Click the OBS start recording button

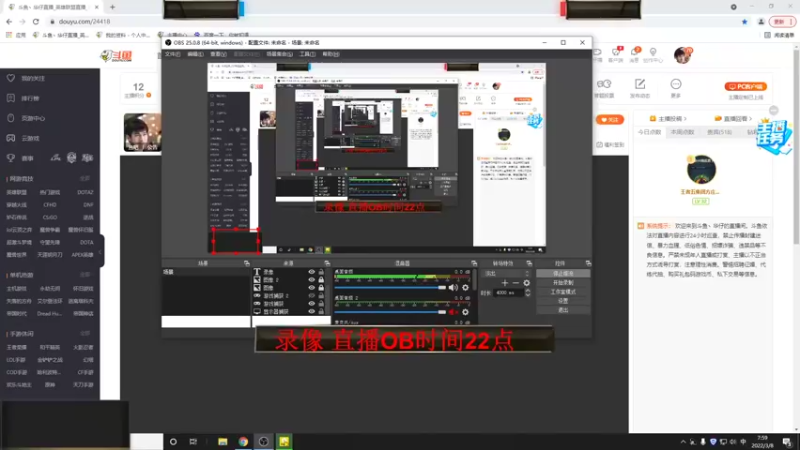click(x=563, y=283)
